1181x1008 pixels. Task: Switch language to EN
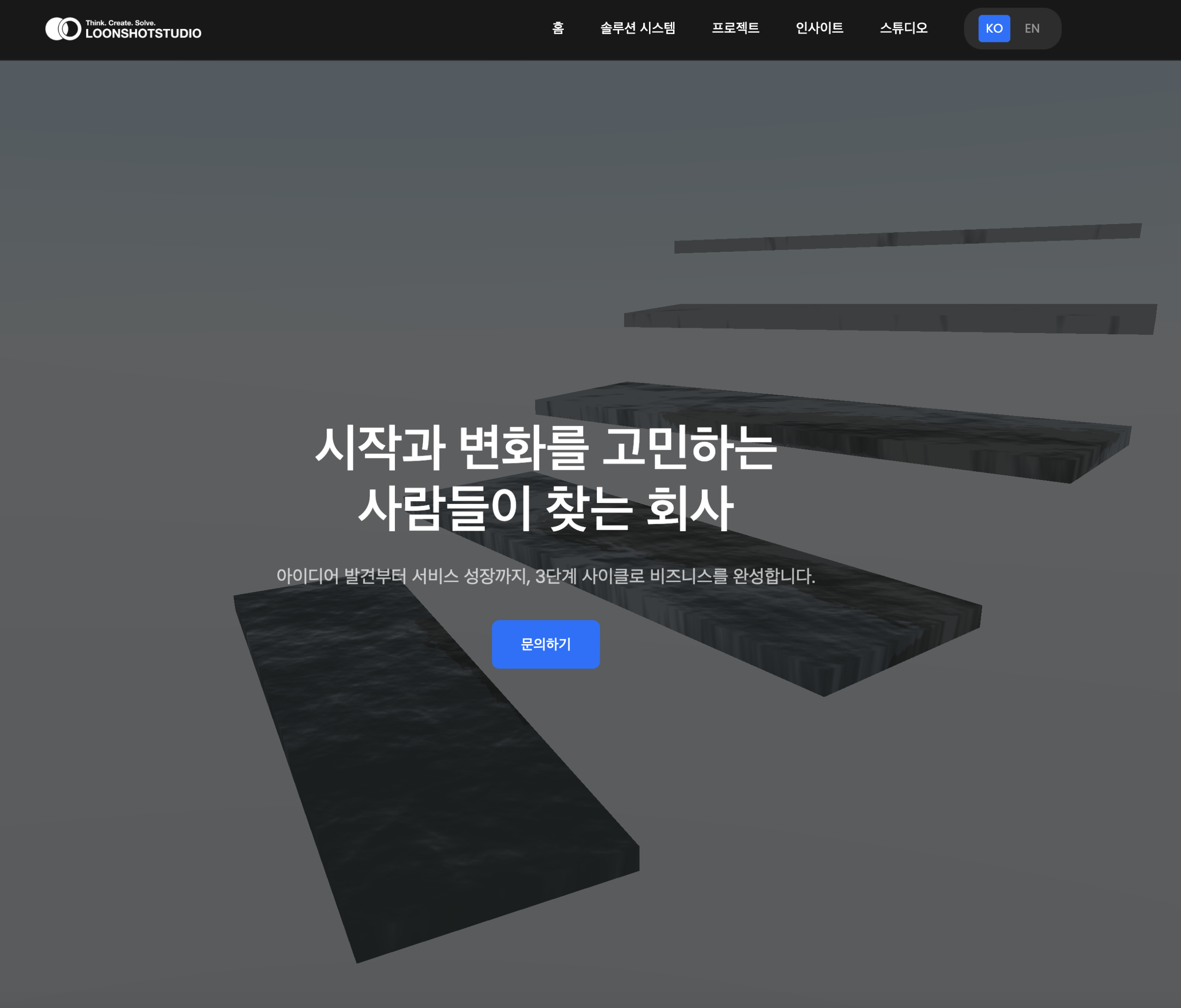coord(1032,29)
